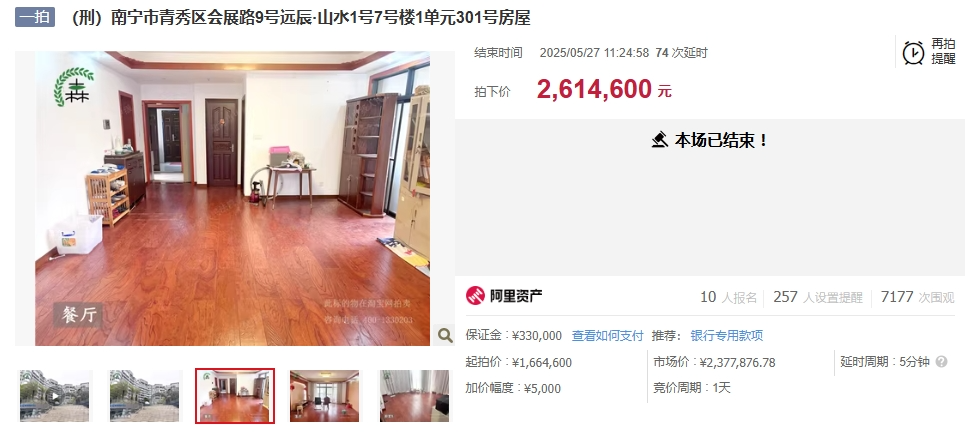This screenshot has width=965, height=435.
Task: Click the green 森 watermark logo on photo
Action: point(73,87)
